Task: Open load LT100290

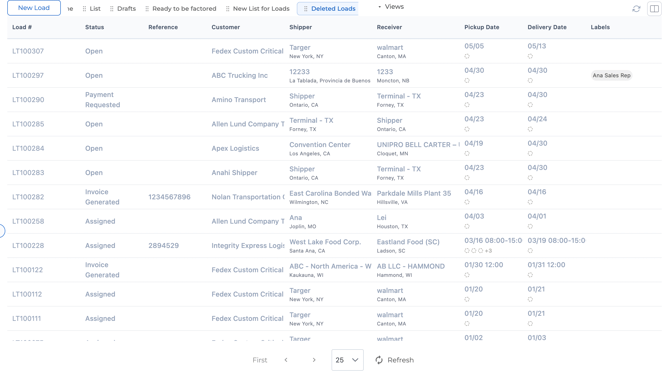Action: (x=28, y=100)
